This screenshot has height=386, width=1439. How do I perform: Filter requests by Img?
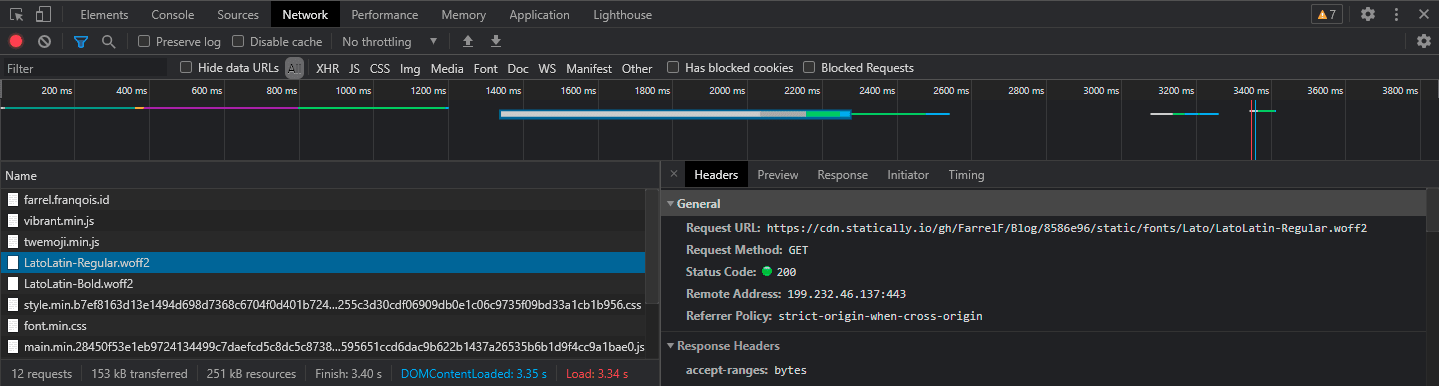(x=410, y=69)
